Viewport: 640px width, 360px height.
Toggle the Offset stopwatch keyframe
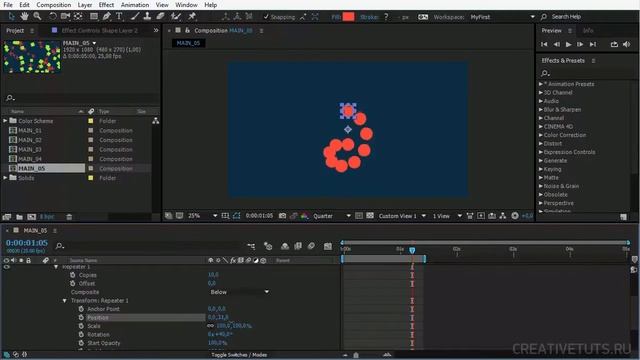[72, 283]
